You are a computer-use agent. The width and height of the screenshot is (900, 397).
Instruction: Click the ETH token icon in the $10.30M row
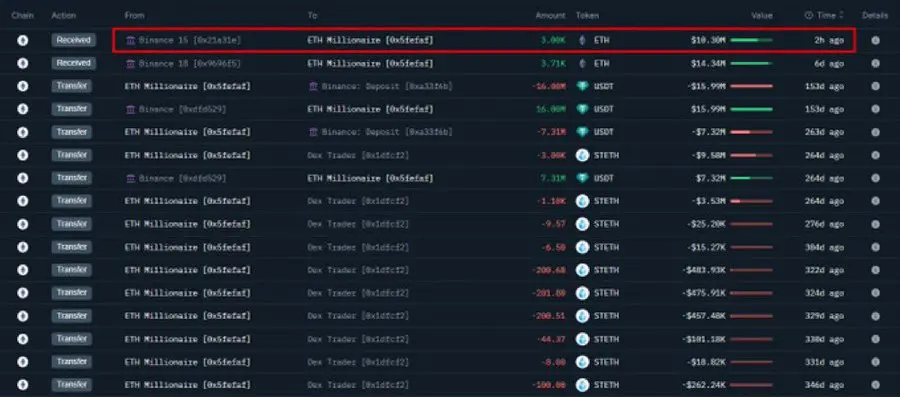point(583,40)
